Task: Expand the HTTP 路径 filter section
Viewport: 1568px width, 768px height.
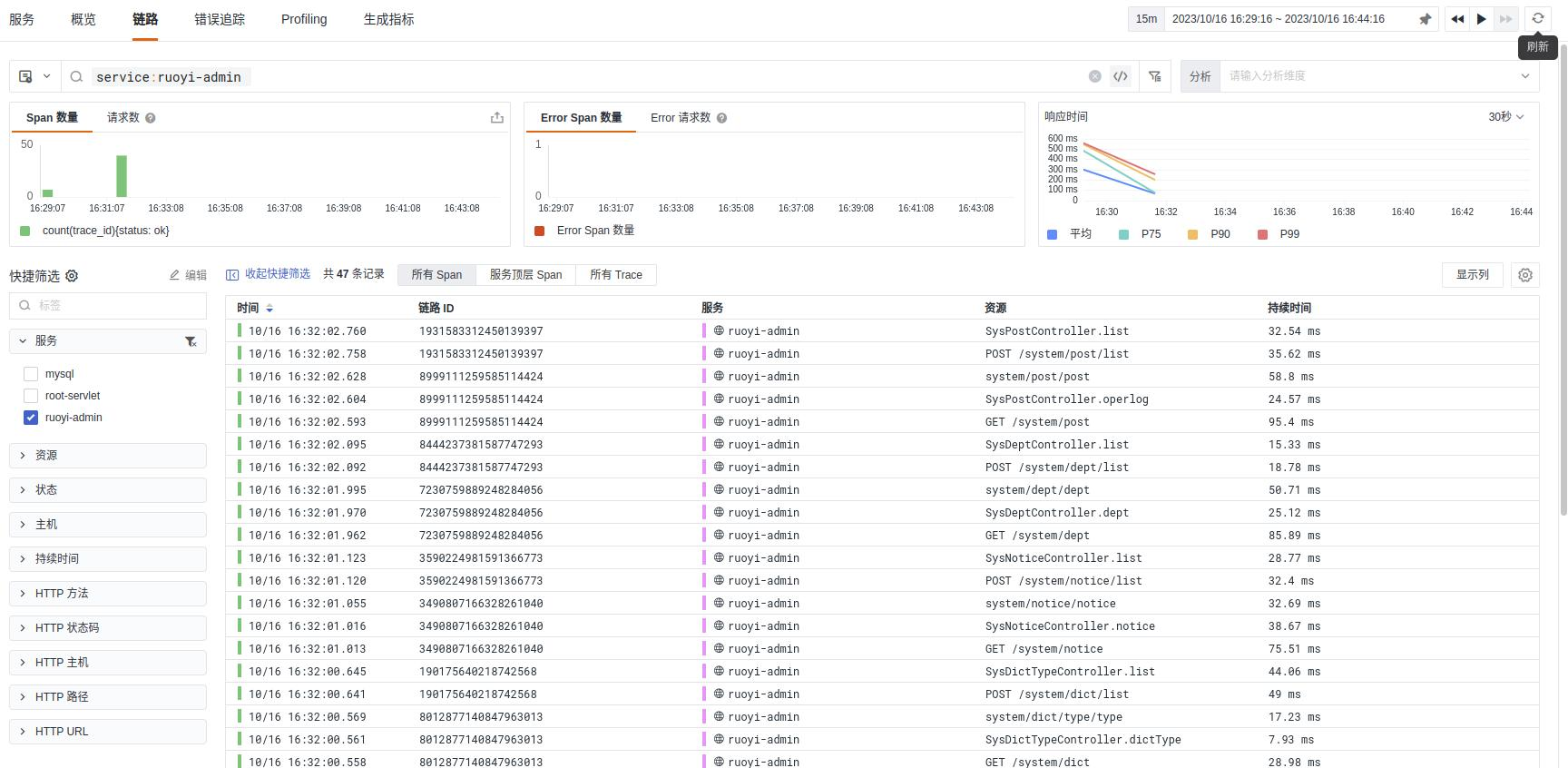Action: [x=108, y=697]
